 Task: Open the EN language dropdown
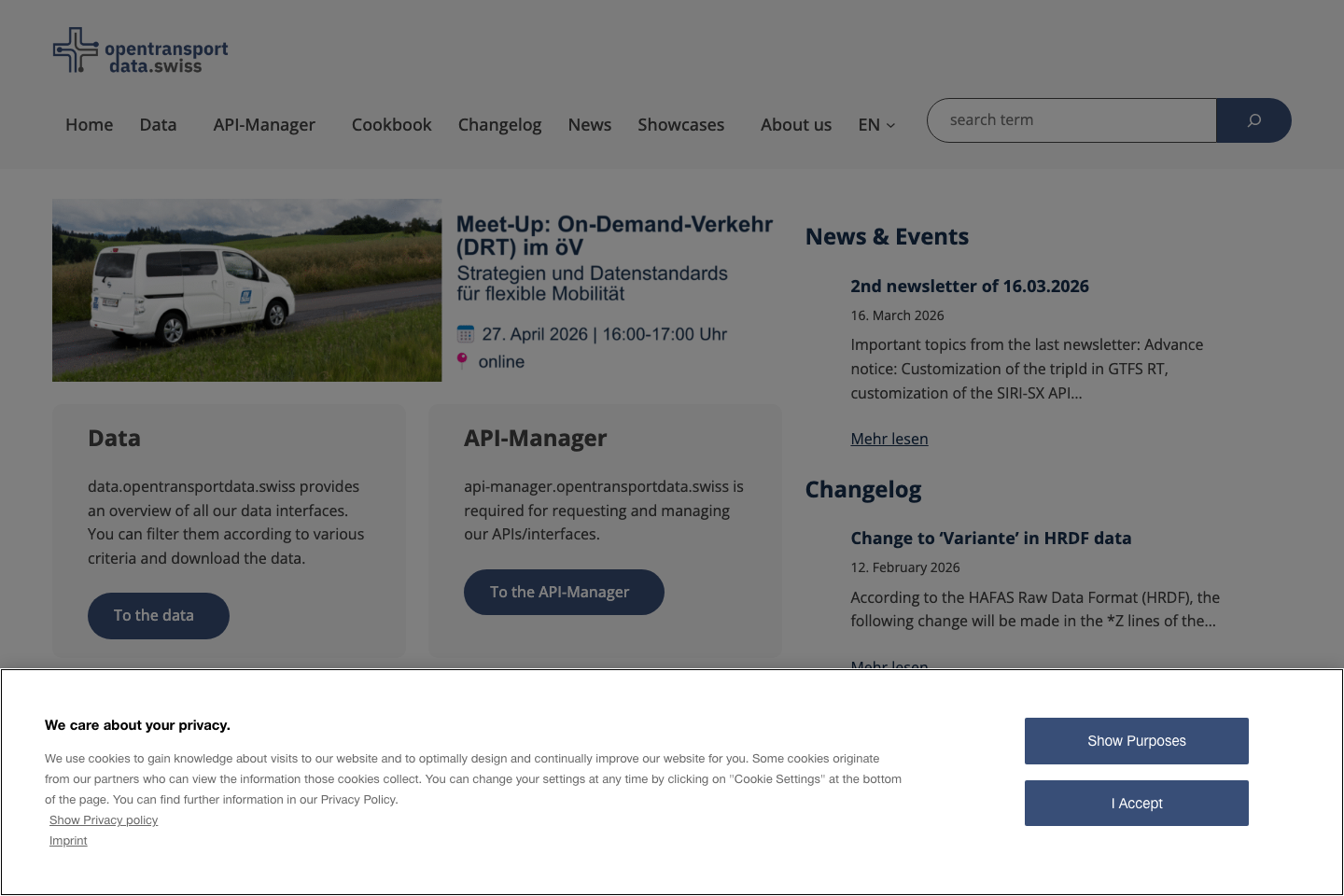pyautogui.click(x=875, y=124)
